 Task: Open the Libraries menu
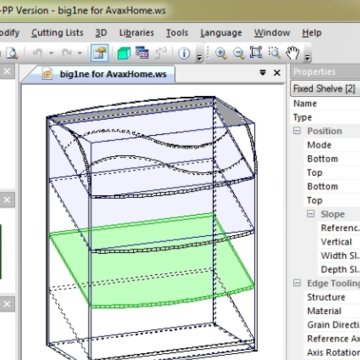(137, 33)
